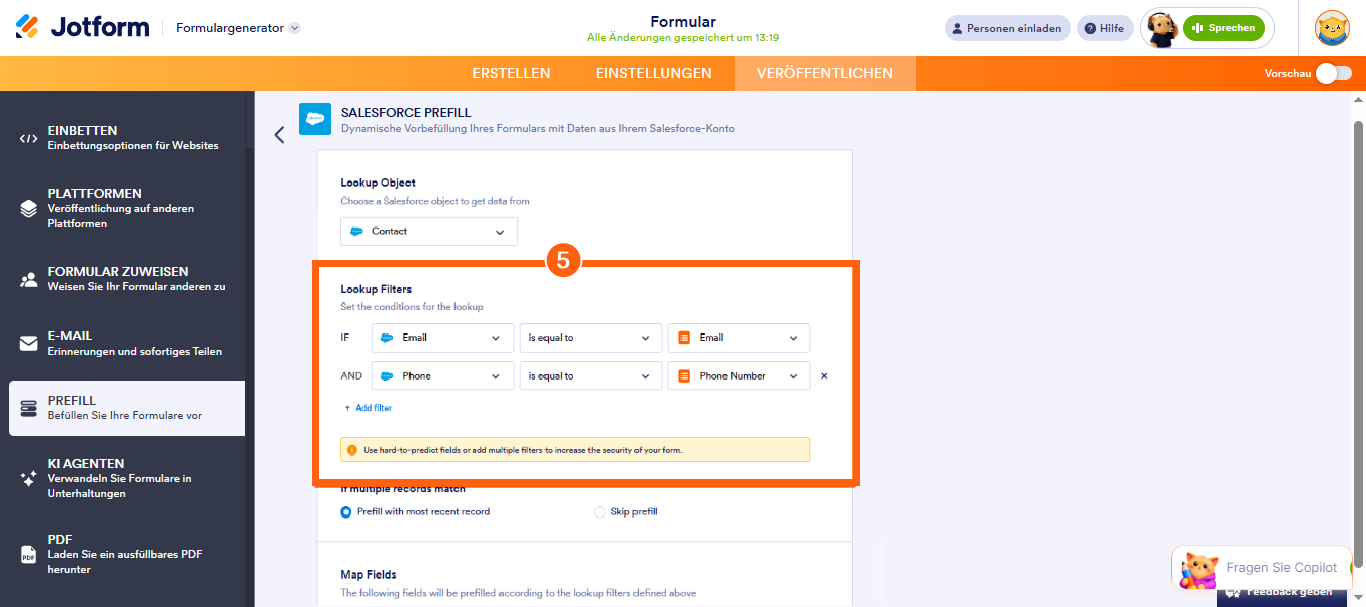Image resolution: width=1366 pixels, height=607 pixels.
Task: Click the assign form person icon
Action: coord(29,279)
